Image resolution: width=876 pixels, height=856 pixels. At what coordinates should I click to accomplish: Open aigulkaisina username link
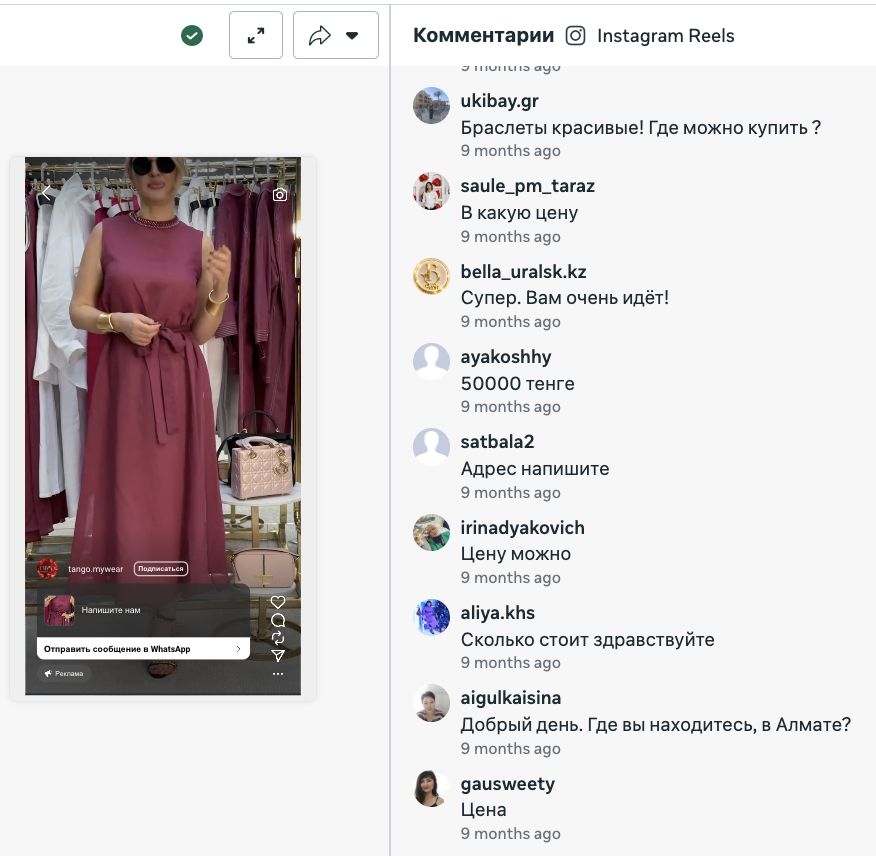click(511, 698)
